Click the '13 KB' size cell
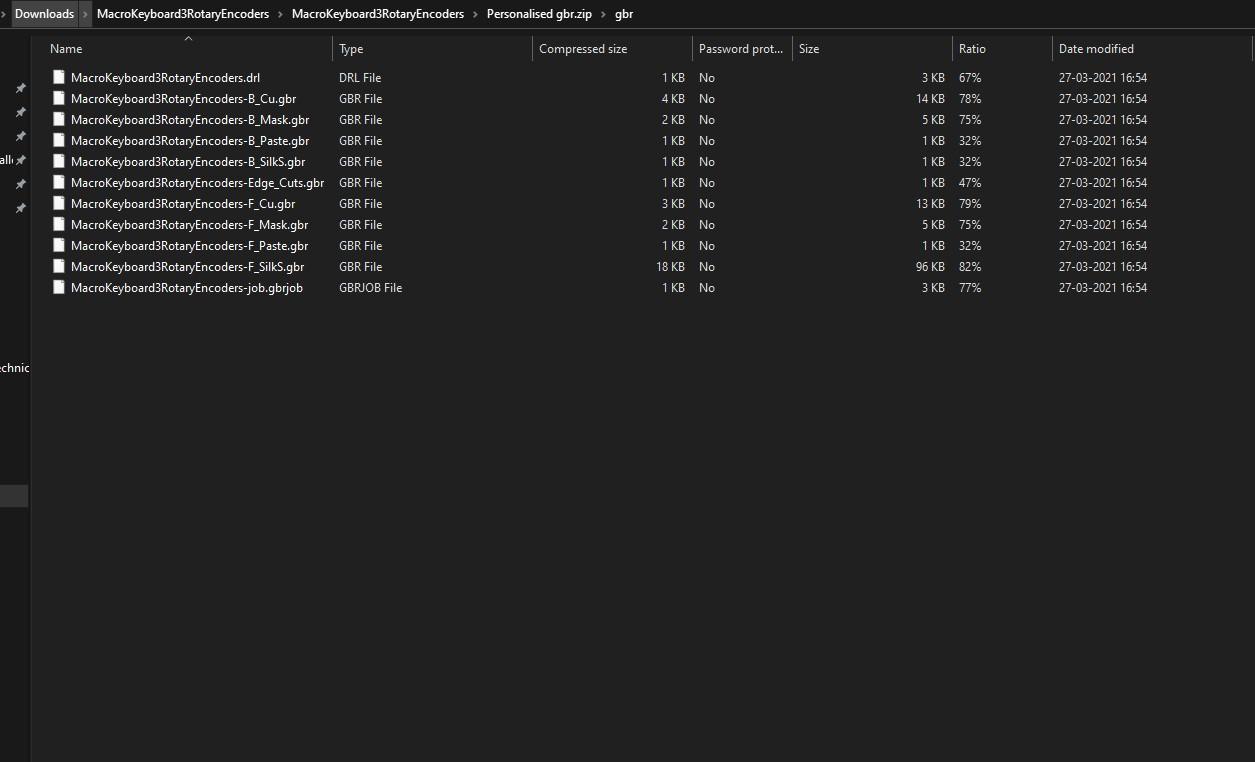The height and width of the screenshot is (762, 1255). (x=930, y=203)
